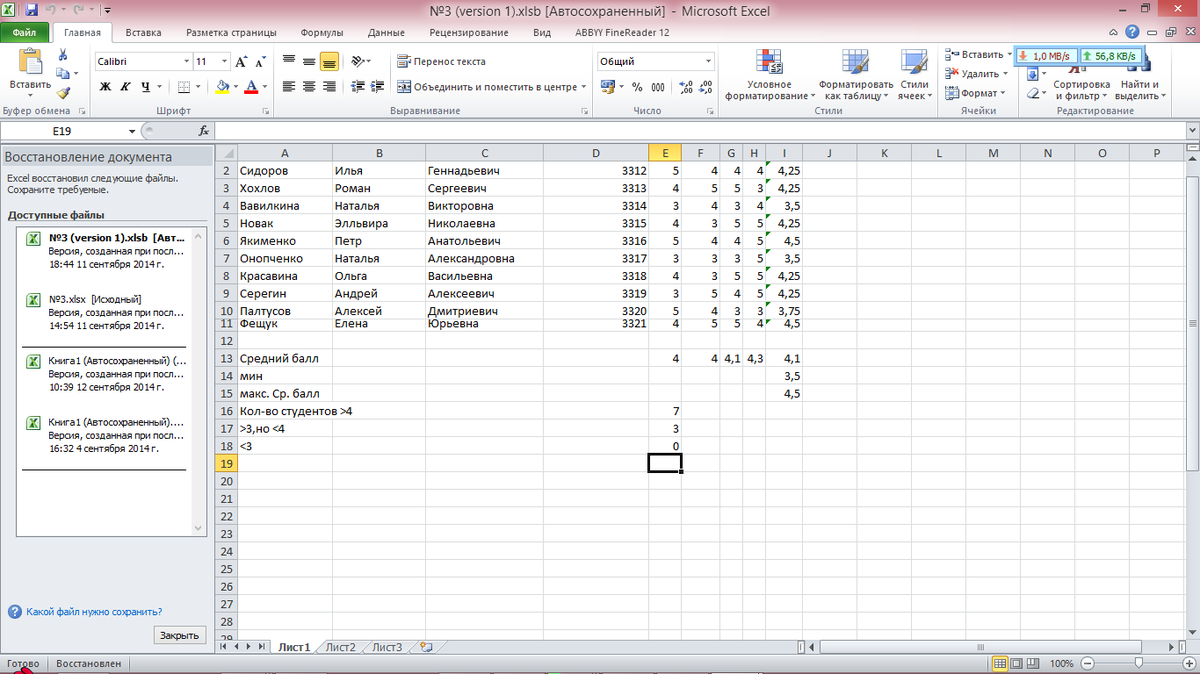Click the Insert Function fx icon
Image resolution: width=1200 pixels, height=674 pixels.
[203, 131]
